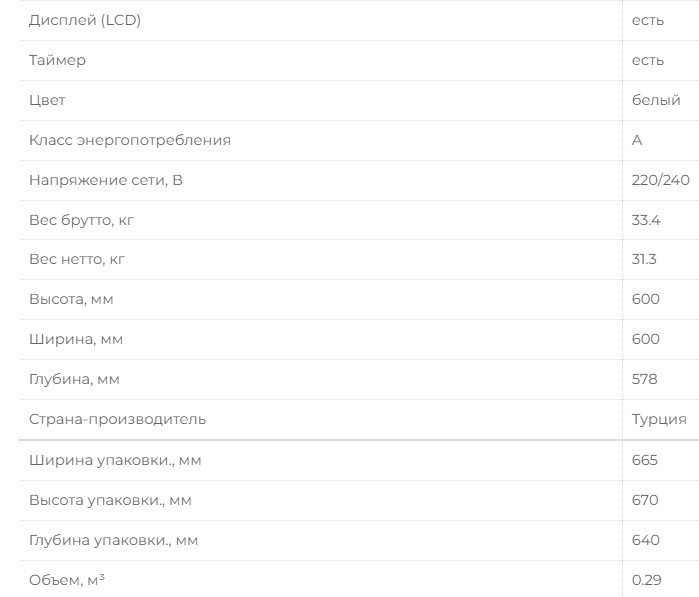
Task: Select the 'Турция' country value
Action: (x=659, y=419)
